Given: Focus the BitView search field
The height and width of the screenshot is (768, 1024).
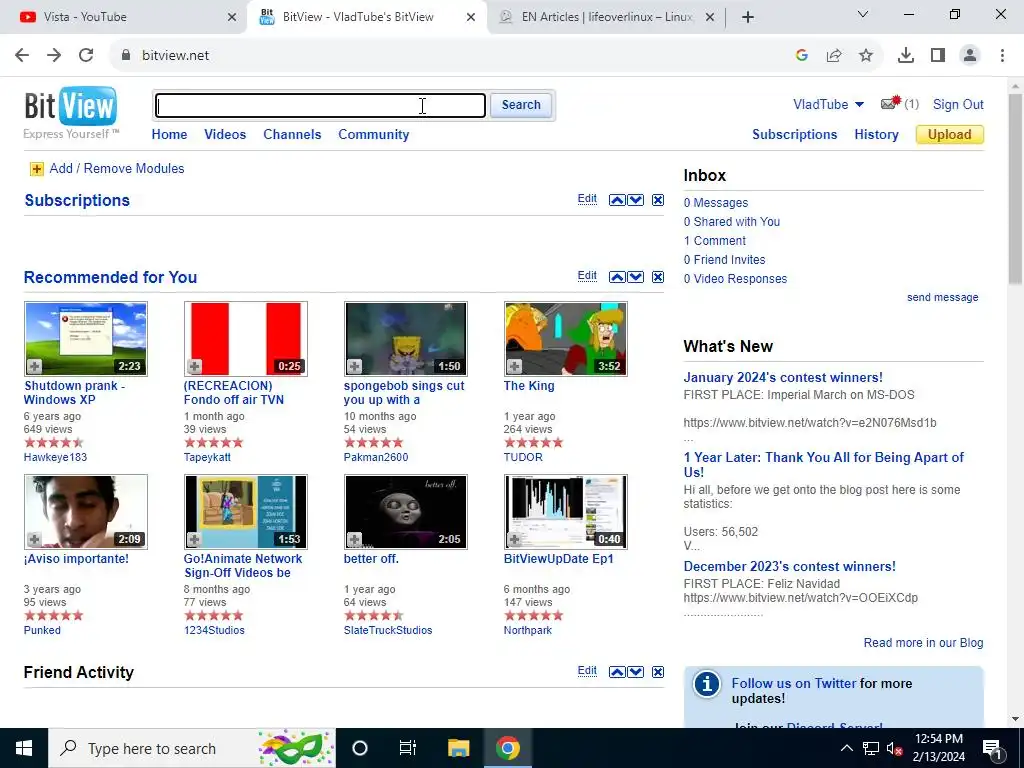Looking at the screenshot, I should click(x=320, y=105).
